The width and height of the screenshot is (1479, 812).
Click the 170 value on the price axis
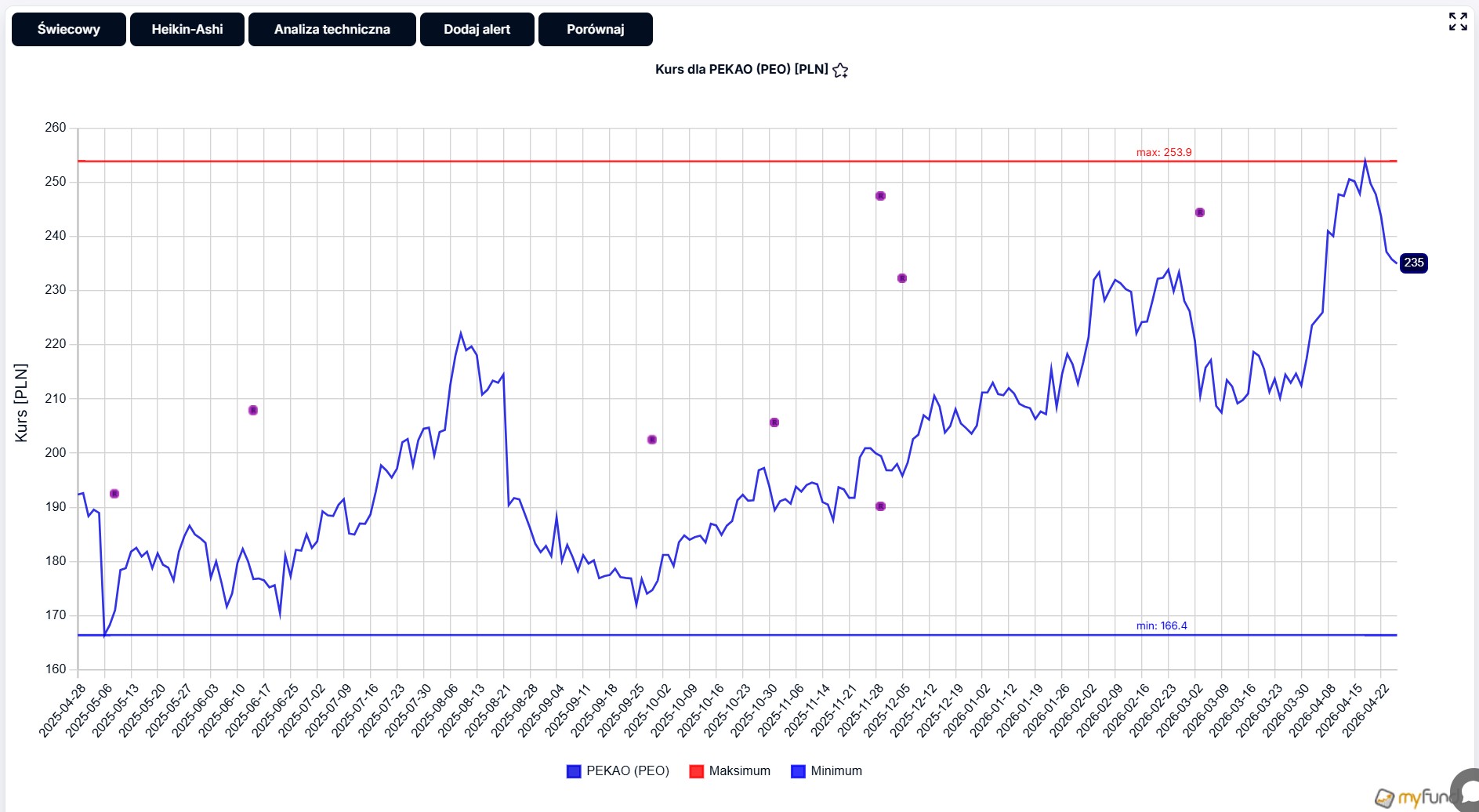pyautogui.click(x=56, y=615)
